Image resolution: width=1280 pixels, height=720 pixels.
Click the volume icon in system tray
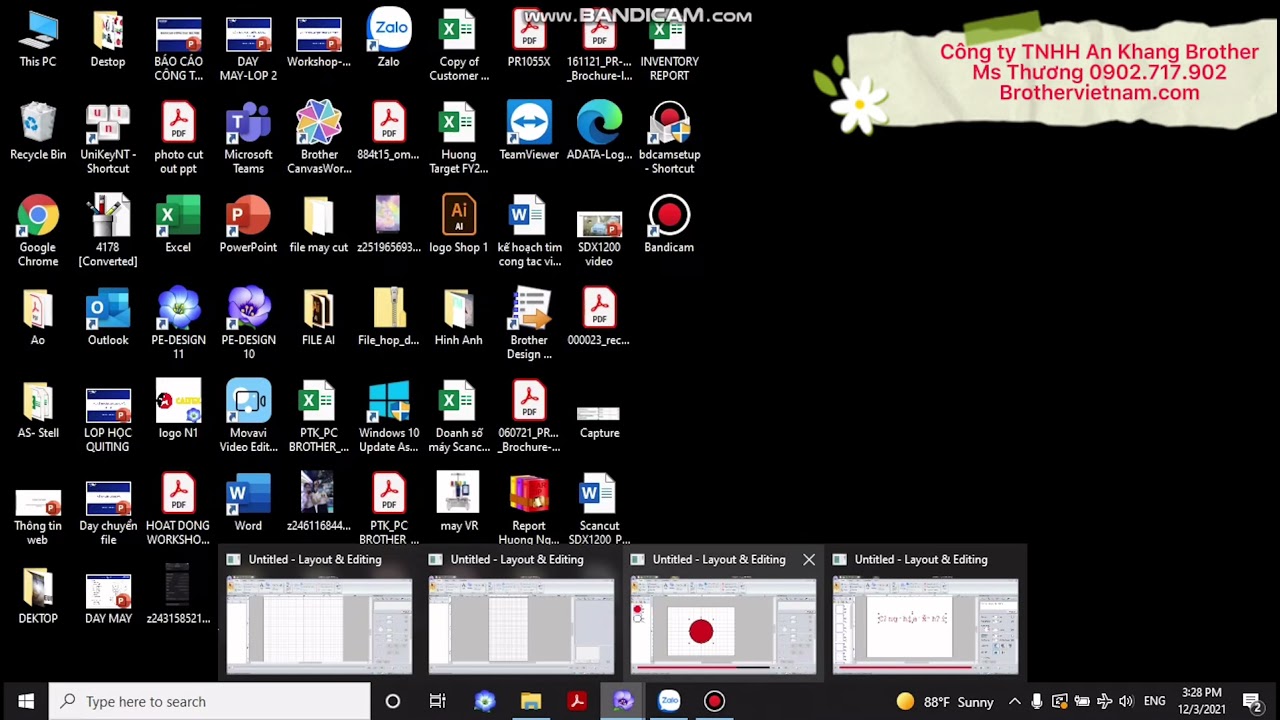pyautogui.click(x=1126, y=701)
